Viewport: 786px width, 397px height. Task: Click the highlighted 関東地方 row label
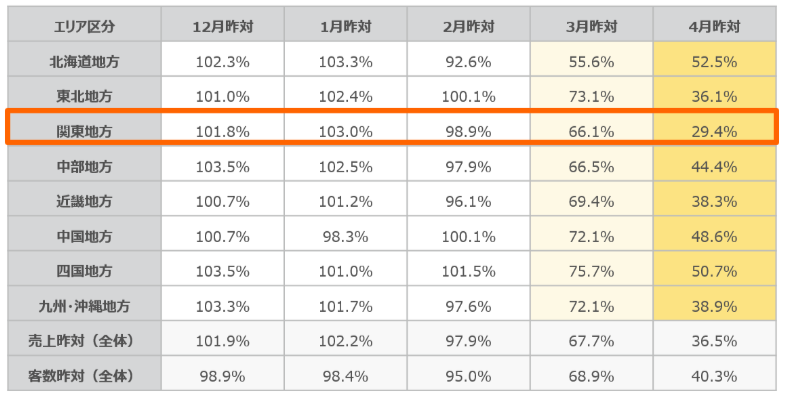tap(84, 129)
